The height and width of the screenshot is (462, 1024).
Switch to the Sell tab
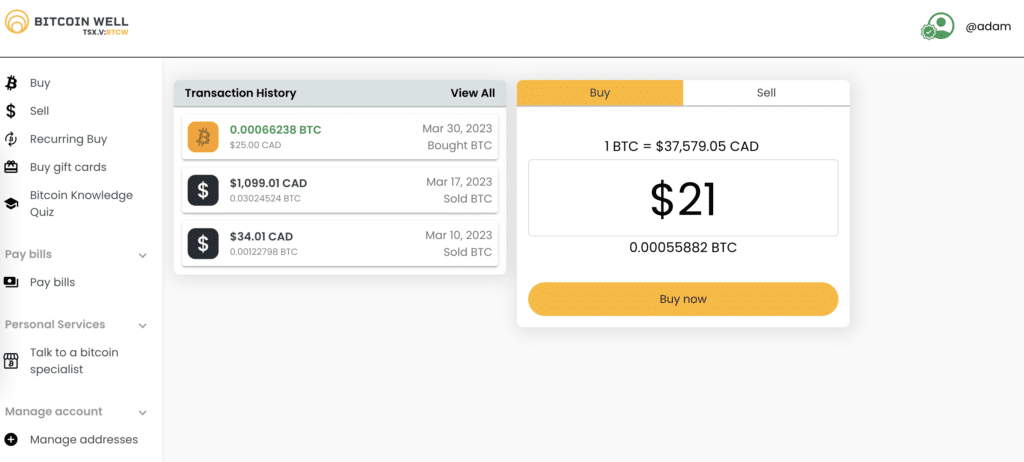point(766,93)
